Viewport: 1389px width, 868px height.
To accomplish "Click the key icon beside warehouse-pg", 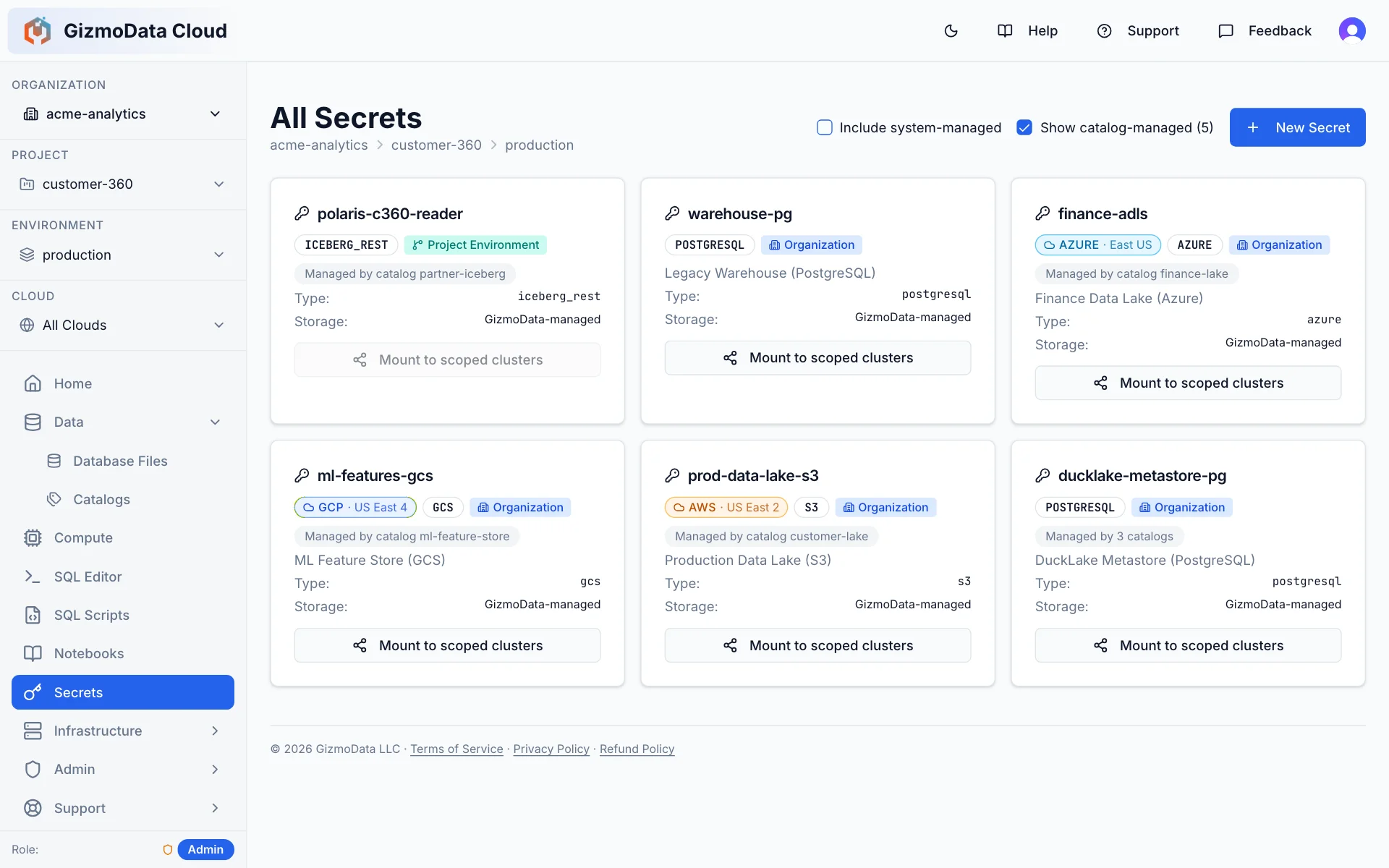I will tap(672, 213).
